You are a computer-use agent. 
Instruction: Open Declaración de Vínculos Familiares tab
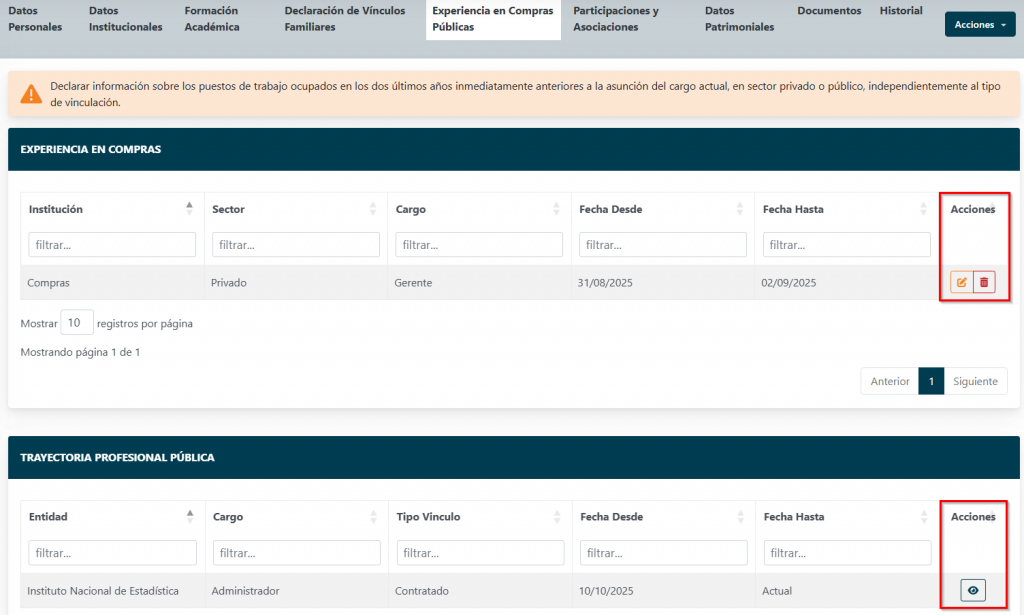[345, 19]
